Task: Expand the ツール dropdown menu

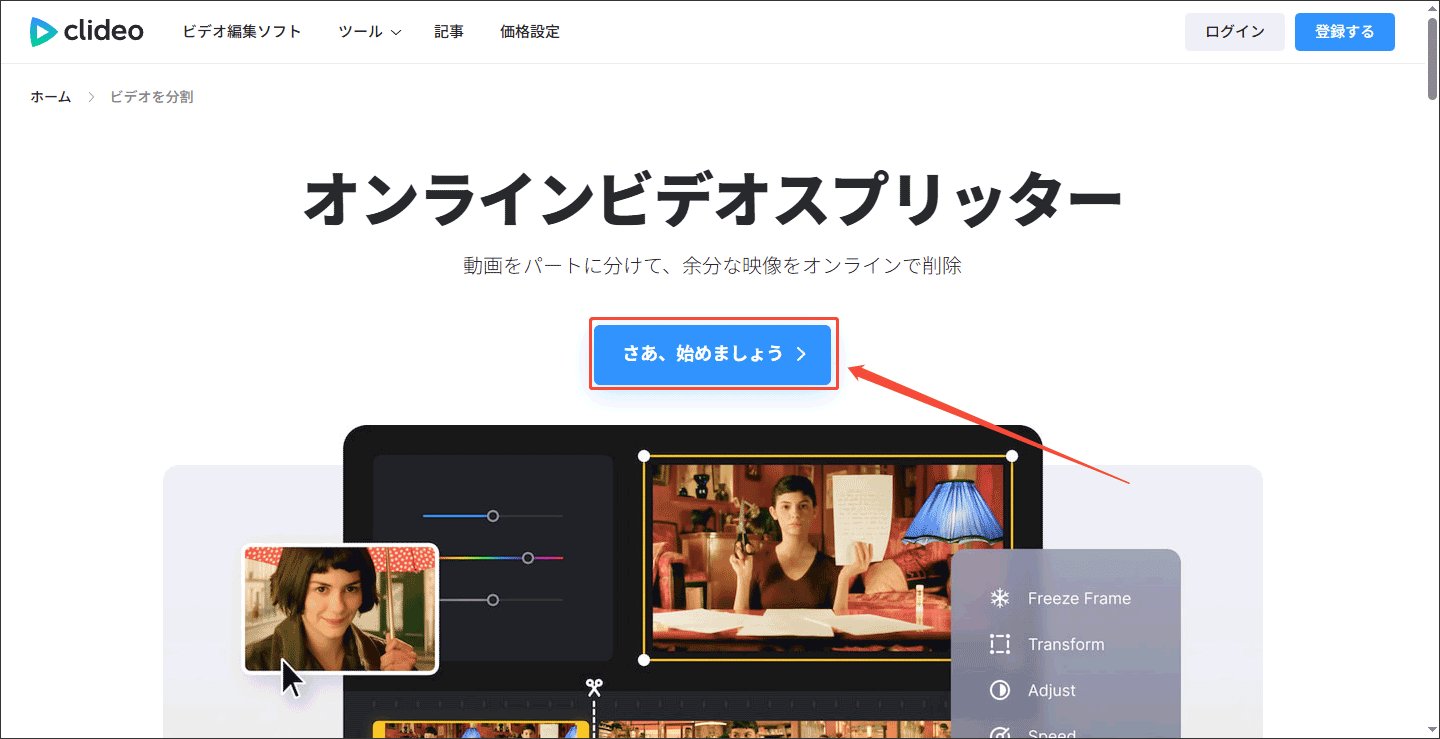Action: coord(370,32)
